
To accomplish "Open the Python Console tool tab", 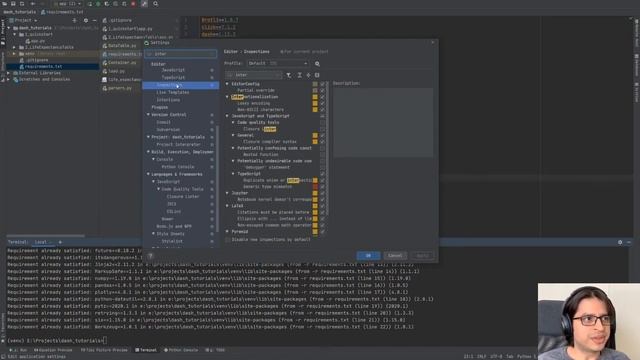I will tap(181, 350).
